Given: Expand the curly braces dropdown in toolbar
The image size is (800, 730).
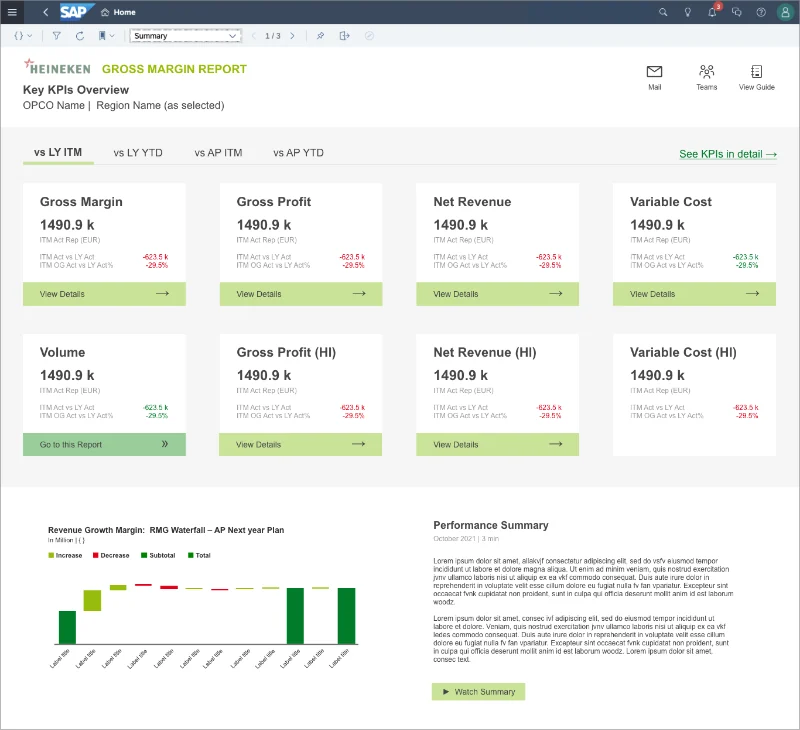Looking at the screenshot, I should point(23,36).
